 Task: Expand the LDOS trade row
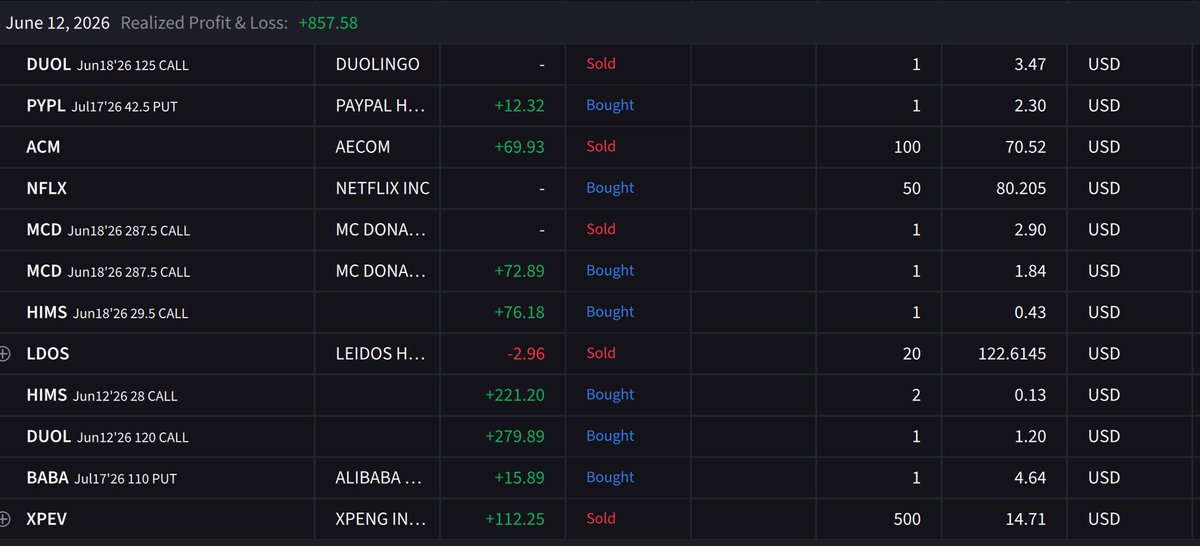5,353
